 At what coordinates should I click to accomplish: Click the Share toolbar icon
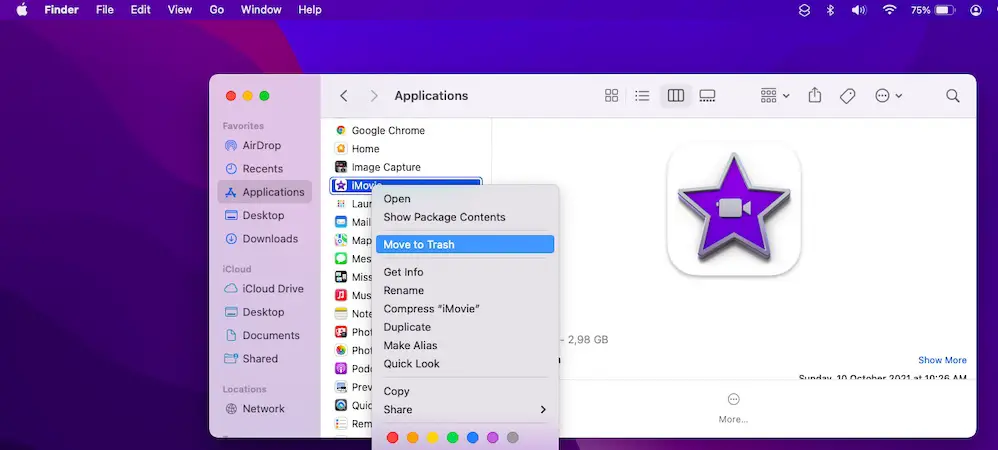tap(815, 96)
